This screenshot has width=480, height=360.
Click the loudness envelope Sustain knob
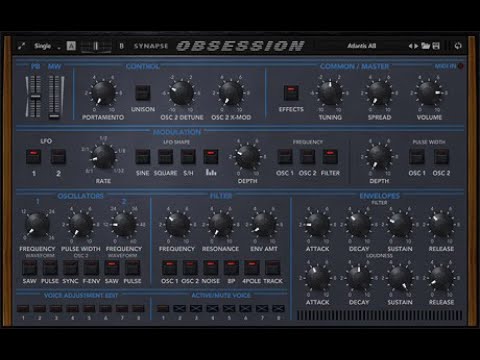click(400, 278)
